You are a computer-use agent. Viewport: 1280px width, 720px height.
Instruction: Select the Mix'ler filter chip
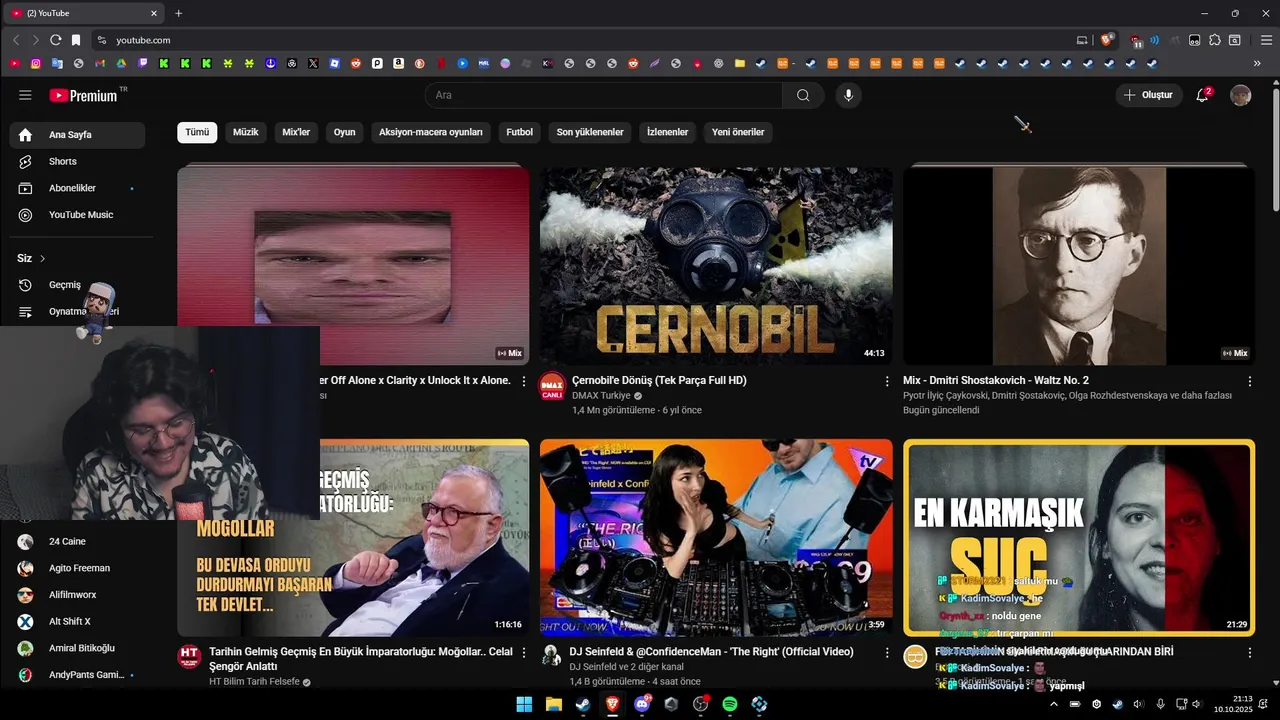[x=296, y=132]
